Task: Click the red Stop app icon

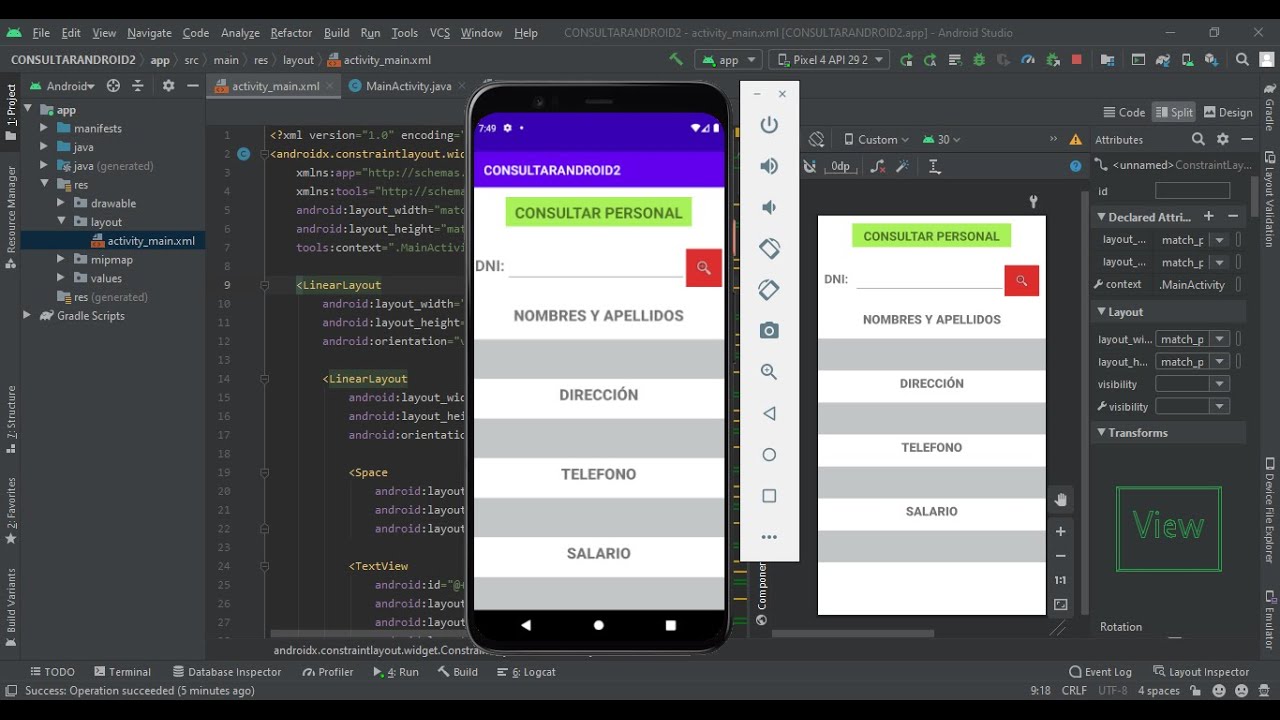Action: pos(1077,60)
